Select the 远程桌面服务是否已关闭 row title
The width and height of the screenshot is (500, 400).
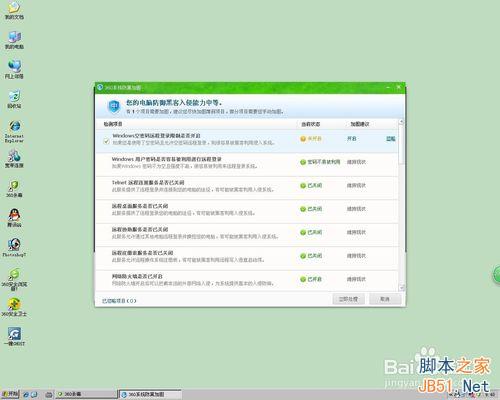pyautogui.click(x=140, y=206)
